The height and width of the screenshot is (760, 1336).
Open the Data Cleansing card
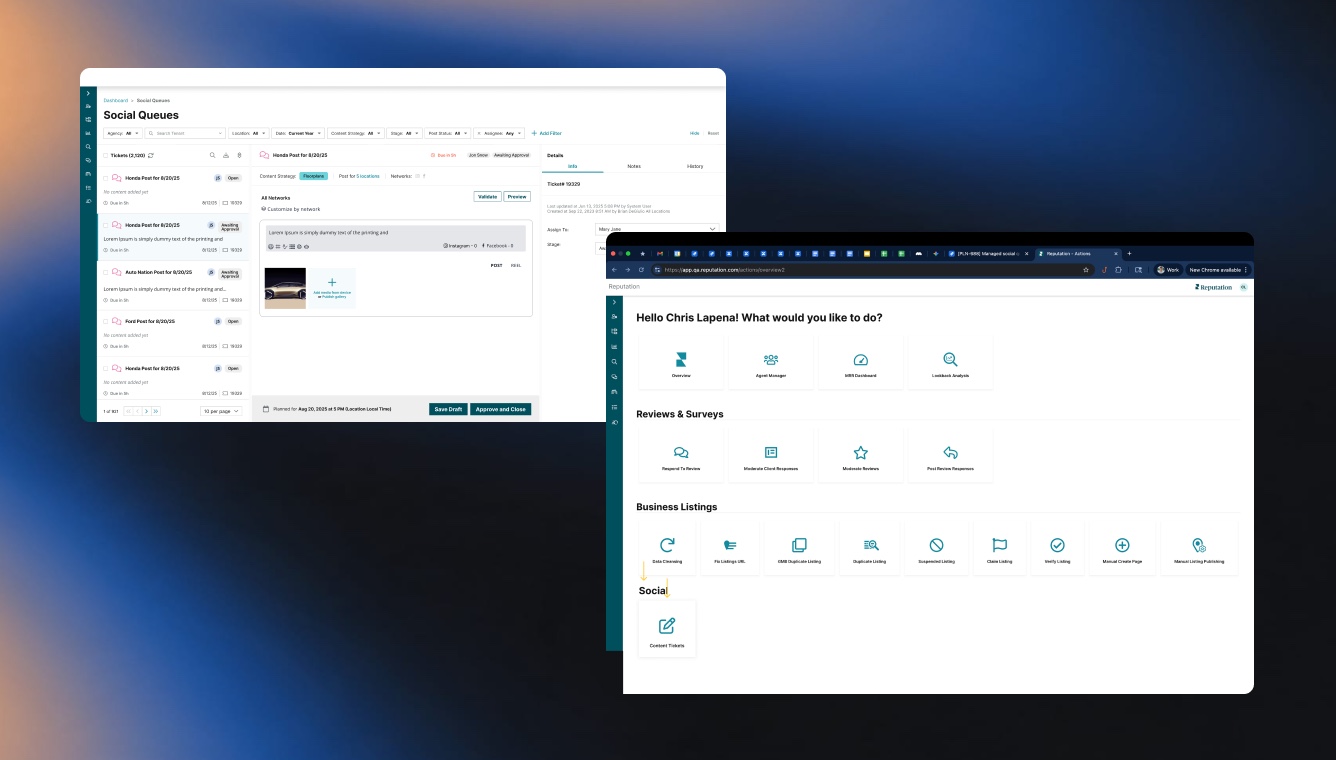point(667,548)
